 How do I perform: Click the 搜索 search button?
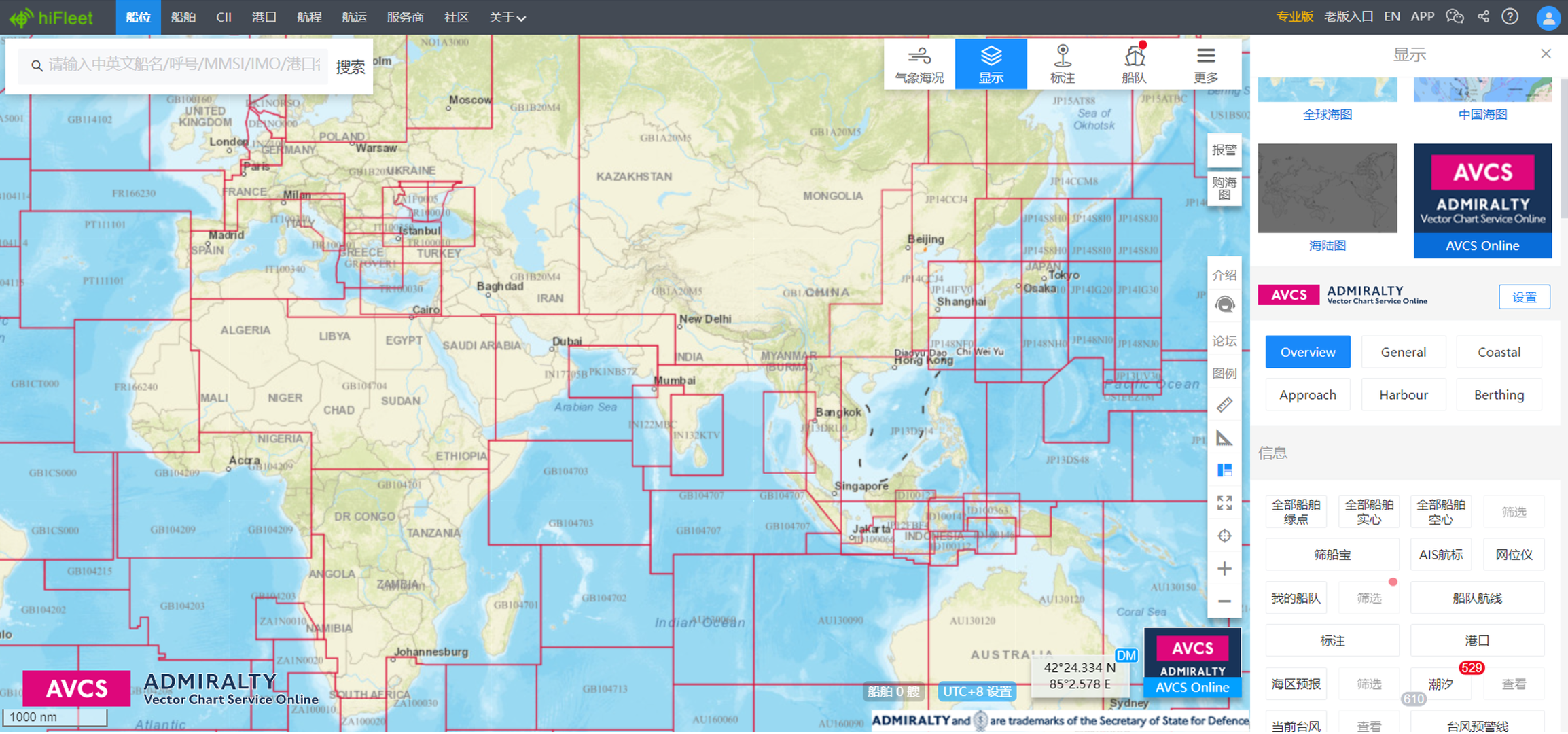pos(351,67)
